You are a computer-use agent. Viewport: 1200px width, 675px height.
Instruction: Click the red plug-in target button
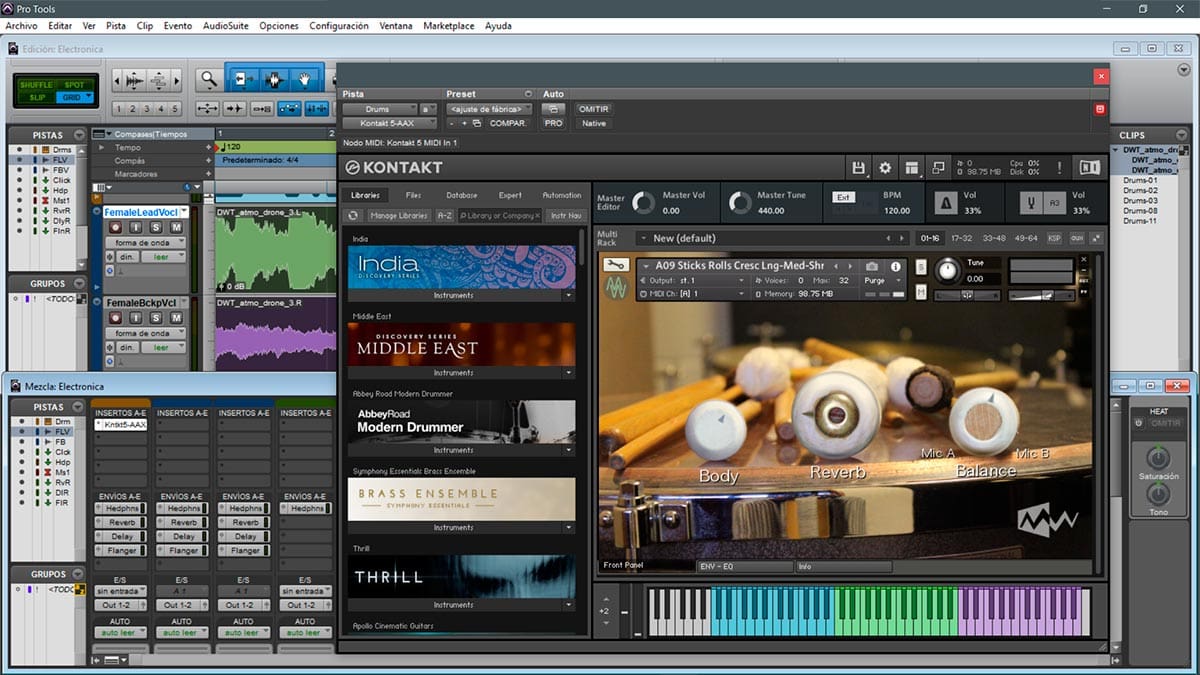[1100, 109]
